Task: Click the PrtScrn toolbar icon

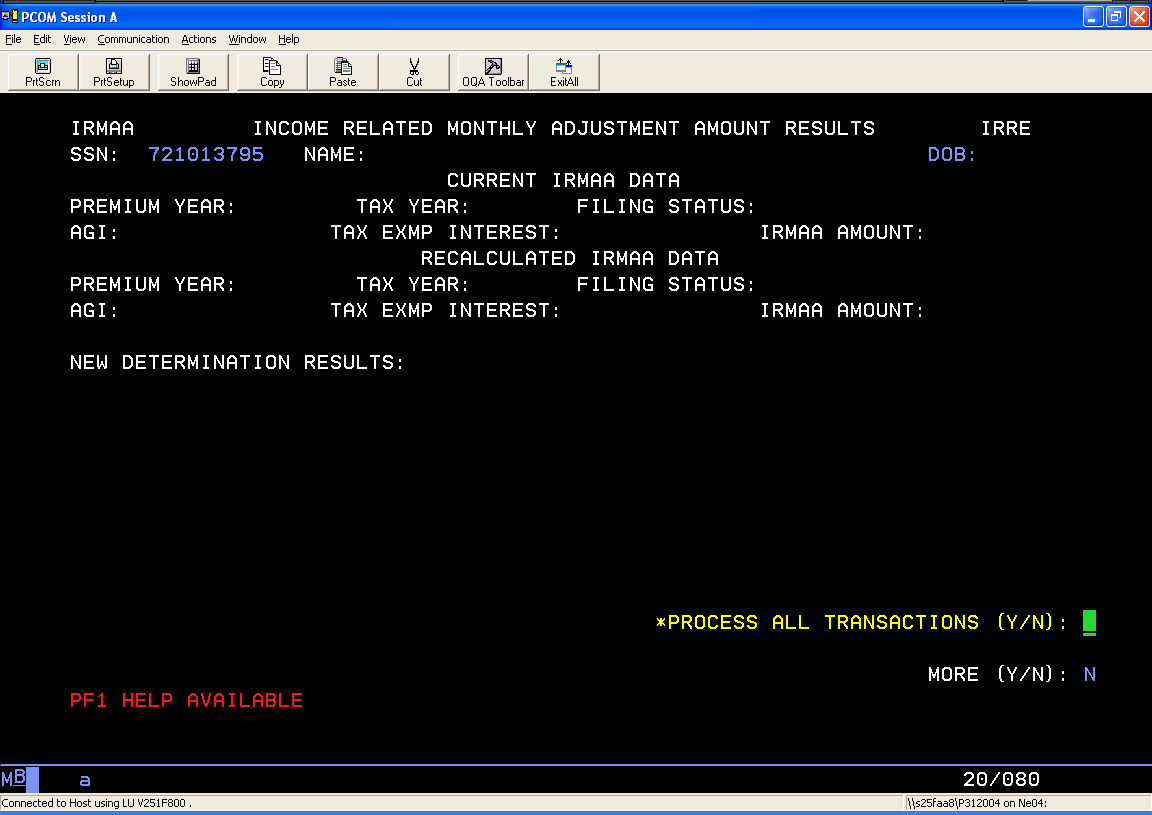Action: (x=43, y=72)
